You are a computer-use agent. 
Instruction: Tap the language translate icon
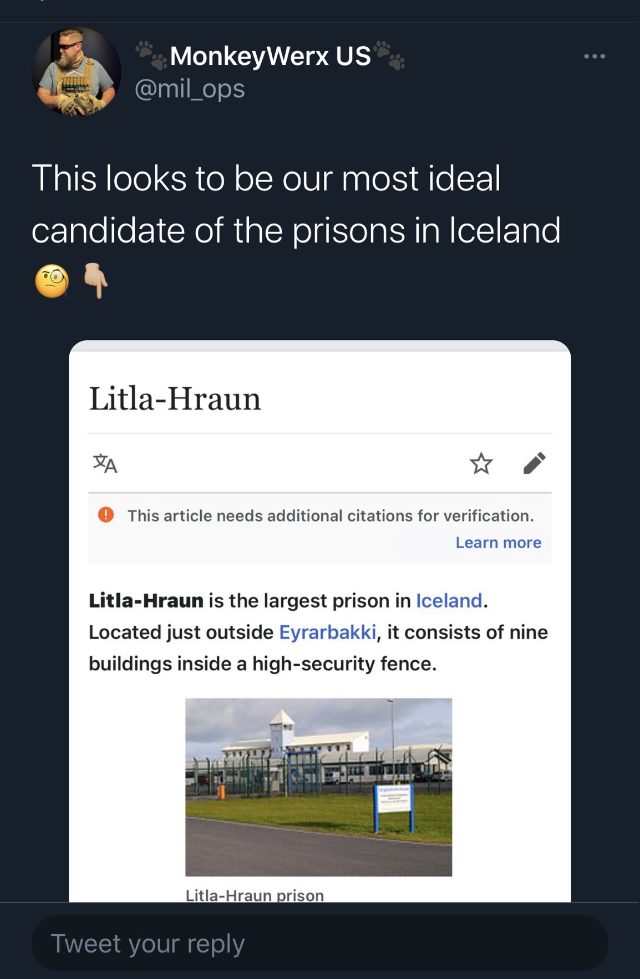[105, 464]
